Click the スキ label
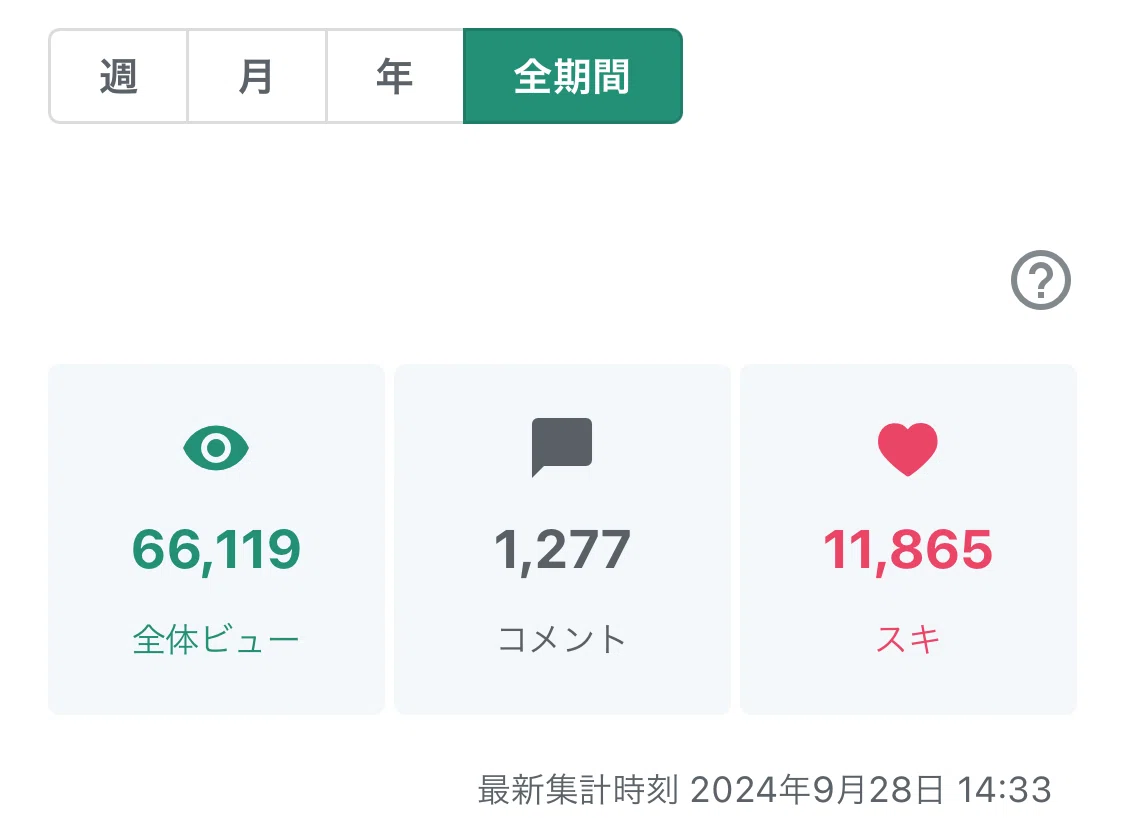Screen dimensions: 1125x818 [908, 639]
